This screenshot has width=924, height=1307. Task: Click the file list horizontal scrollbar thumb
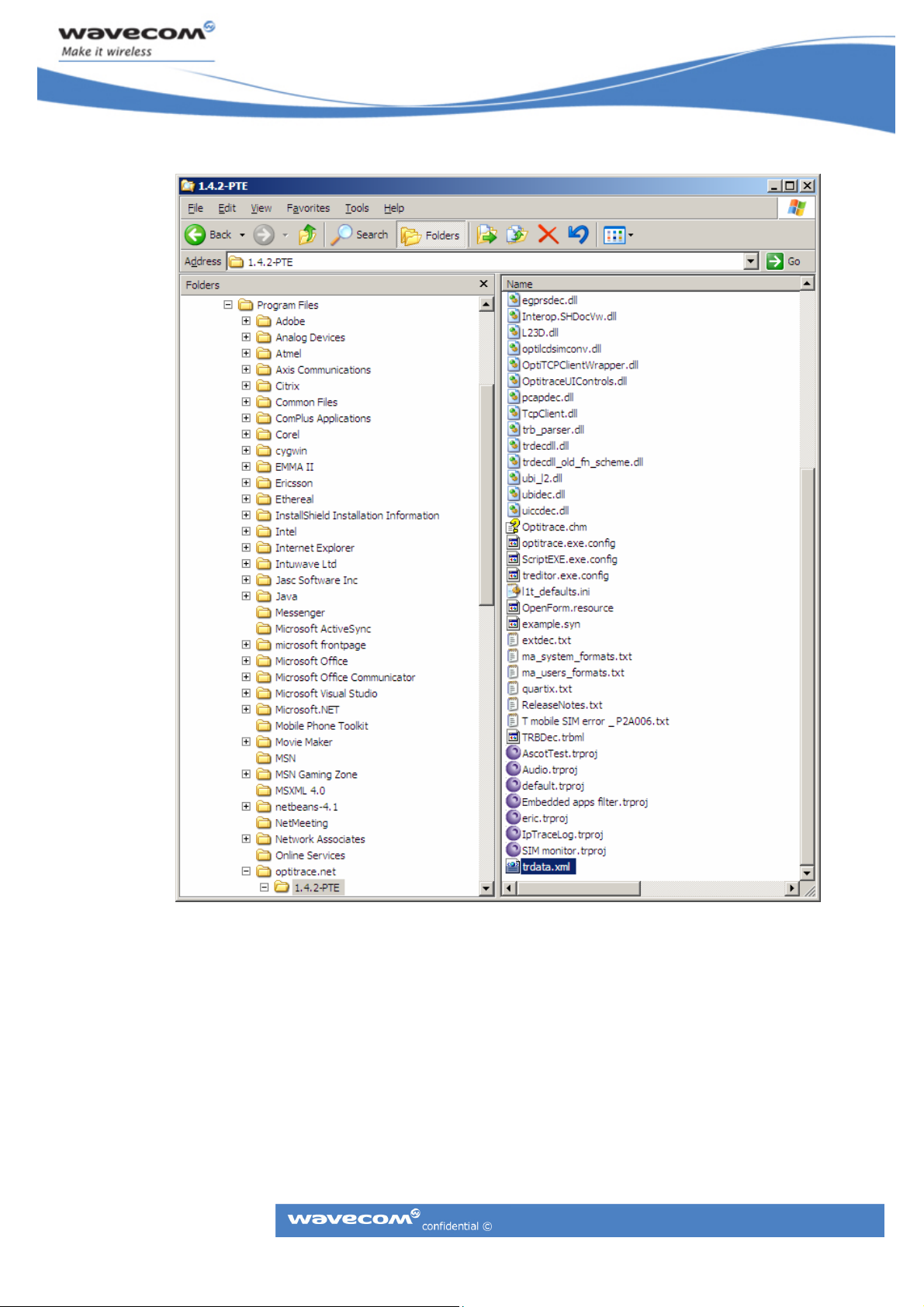[578, 888]
